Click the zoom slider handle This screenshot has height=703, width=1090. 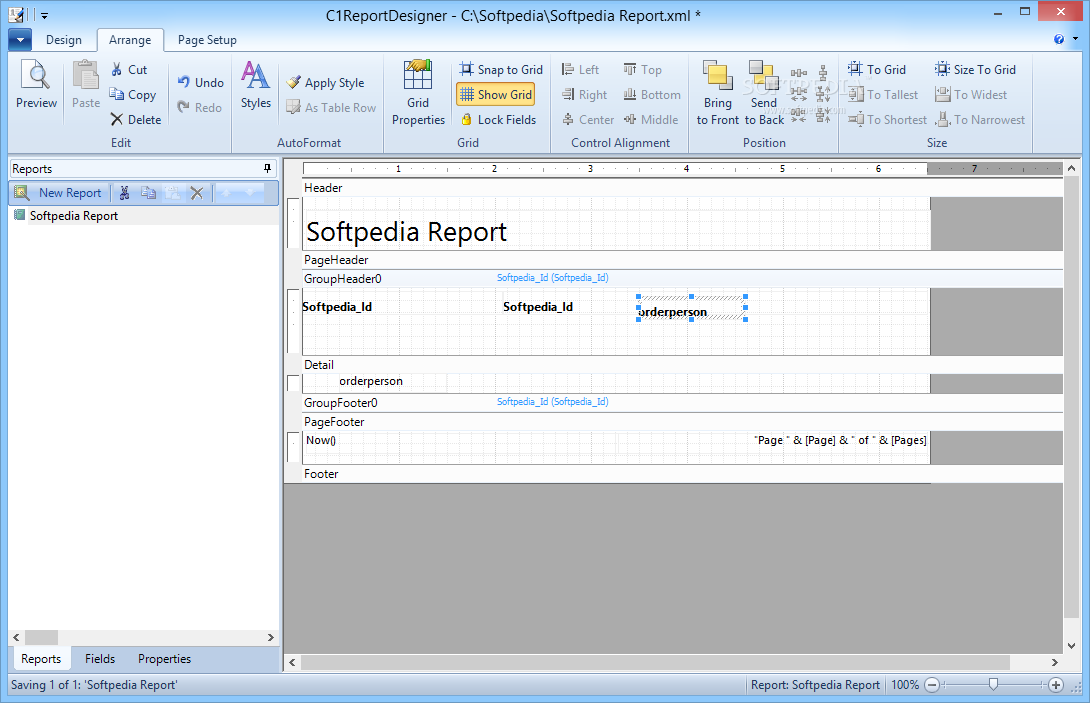pos(993,685)
